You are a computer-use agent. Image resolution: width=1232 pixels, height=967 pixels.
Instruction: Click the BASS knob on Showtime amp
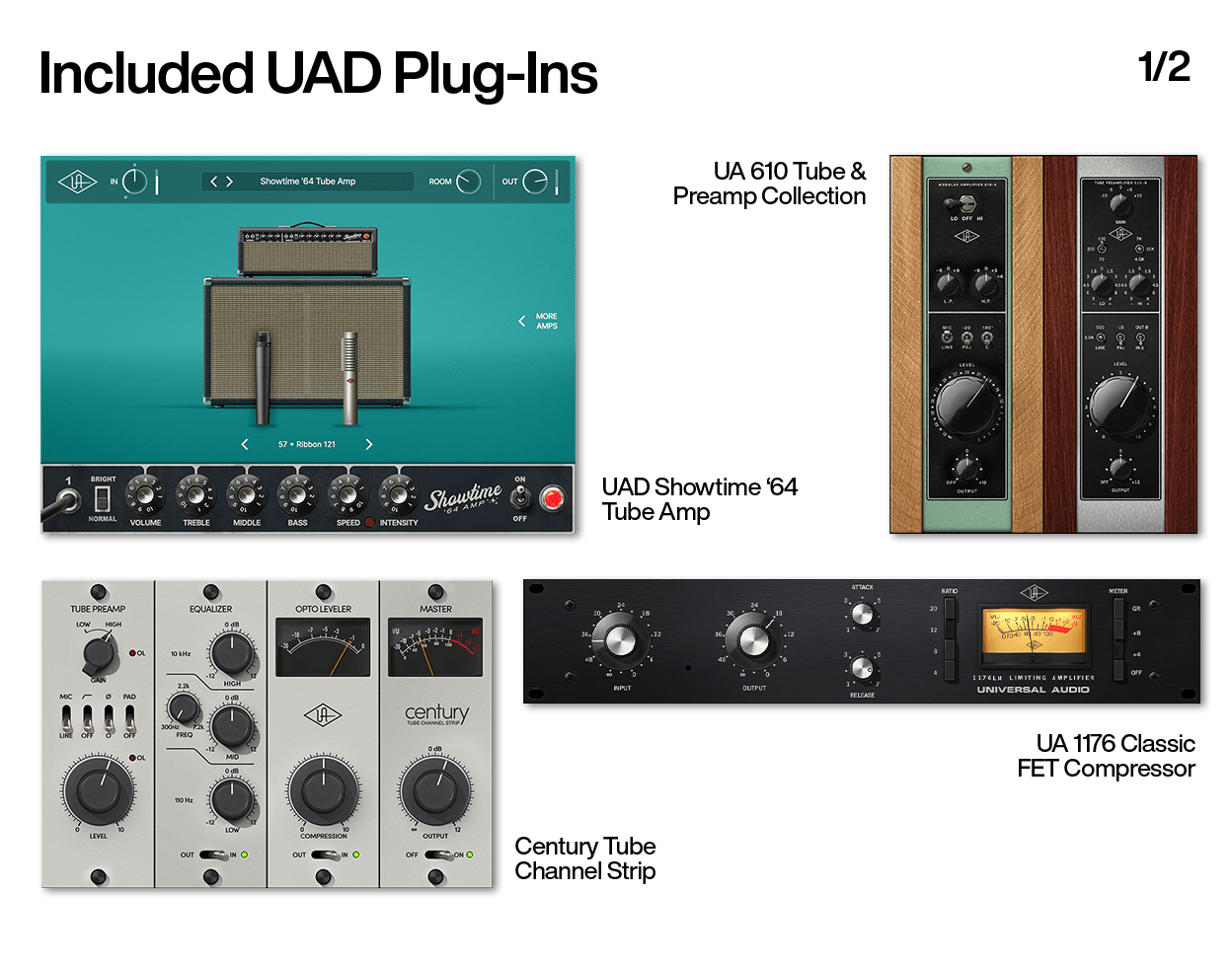(297, 494)
